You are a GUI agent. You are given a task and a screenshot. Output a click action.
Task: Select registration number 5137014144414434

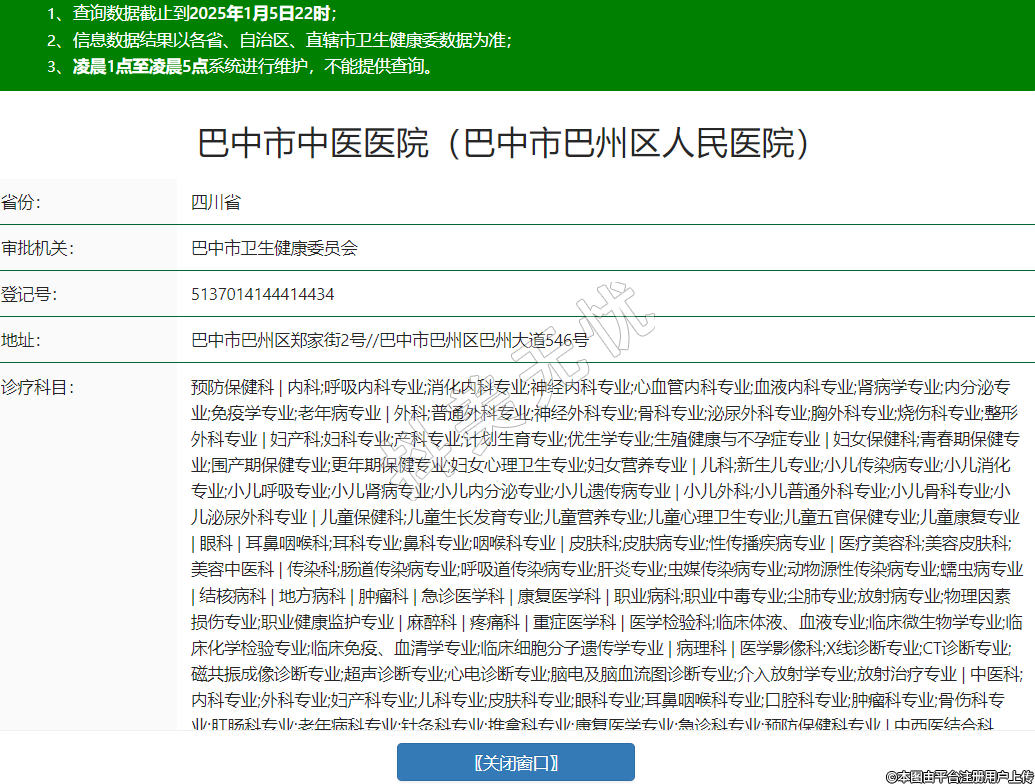[x=263, y=294]
